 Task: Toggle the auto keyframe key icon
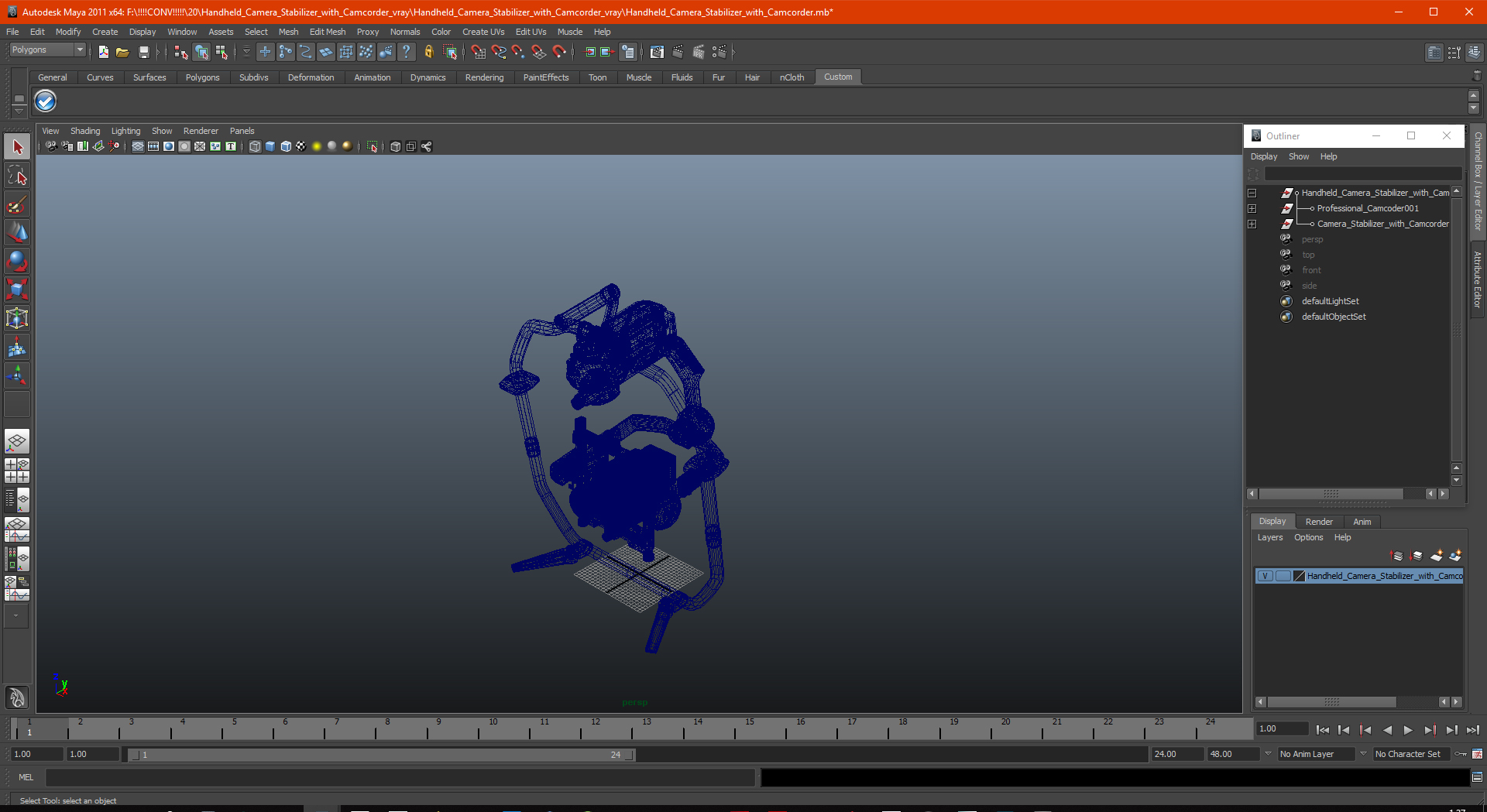[x=1460, y=754]
